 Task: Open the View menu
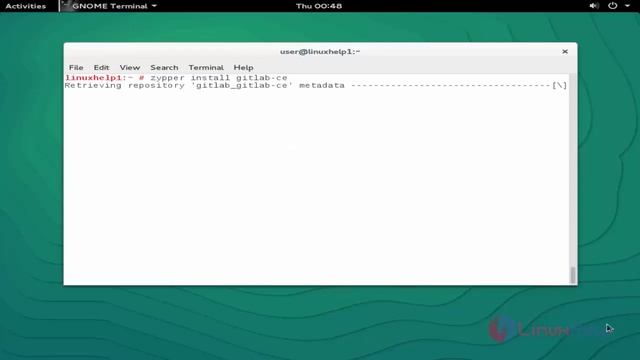(130, 67)
